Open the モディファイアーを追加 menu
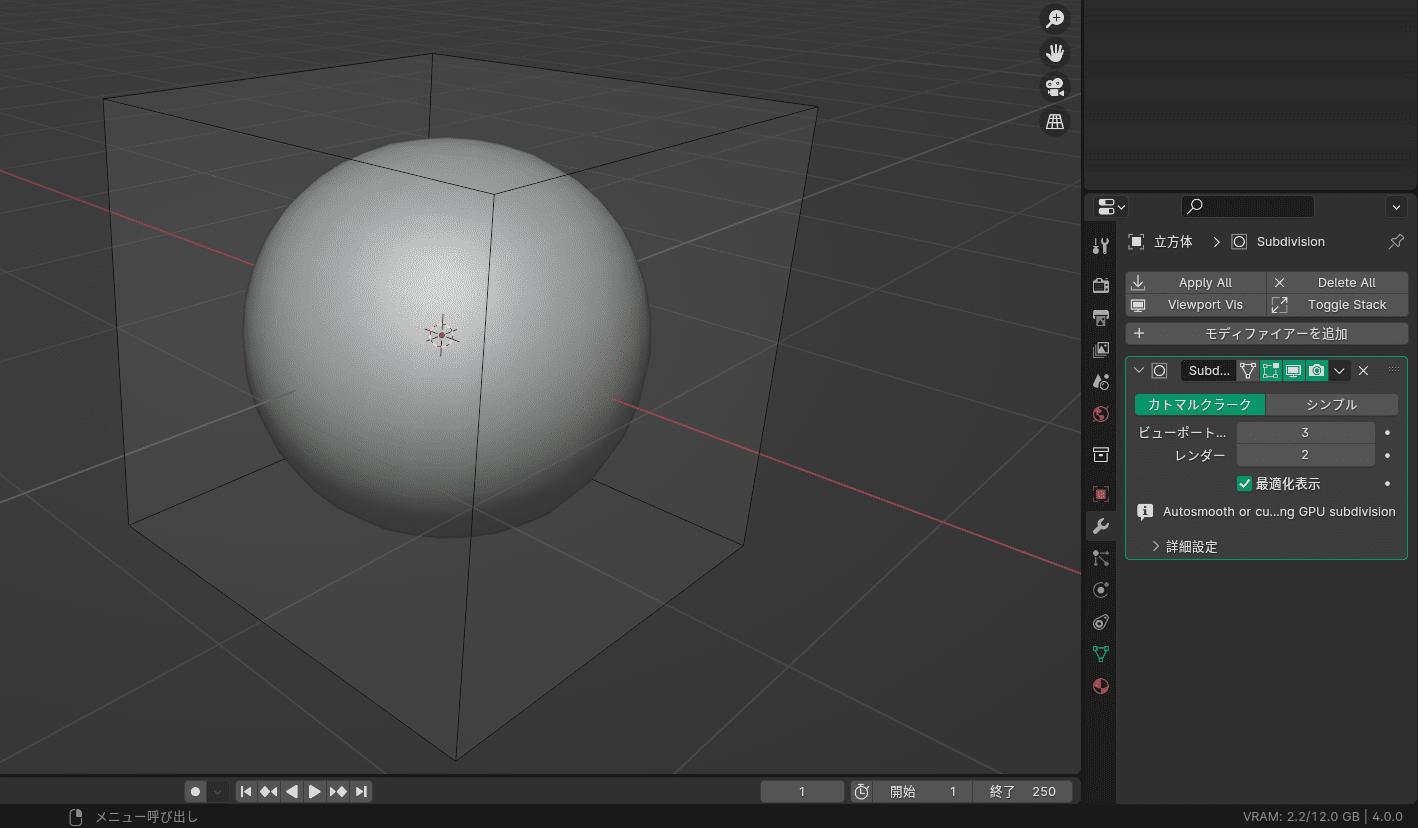Screen dimensions: 1418x828 tap(1267, 334)
